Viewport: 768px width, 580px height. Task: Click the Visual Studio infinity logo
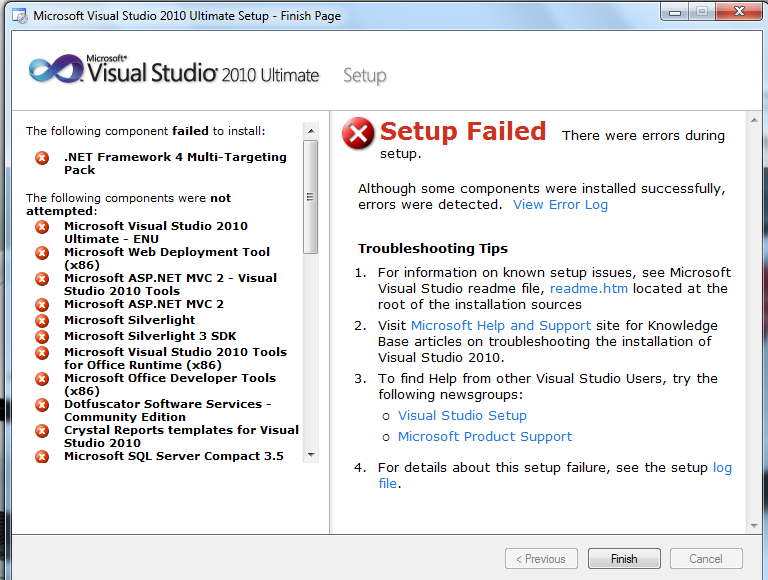point(56,70)
